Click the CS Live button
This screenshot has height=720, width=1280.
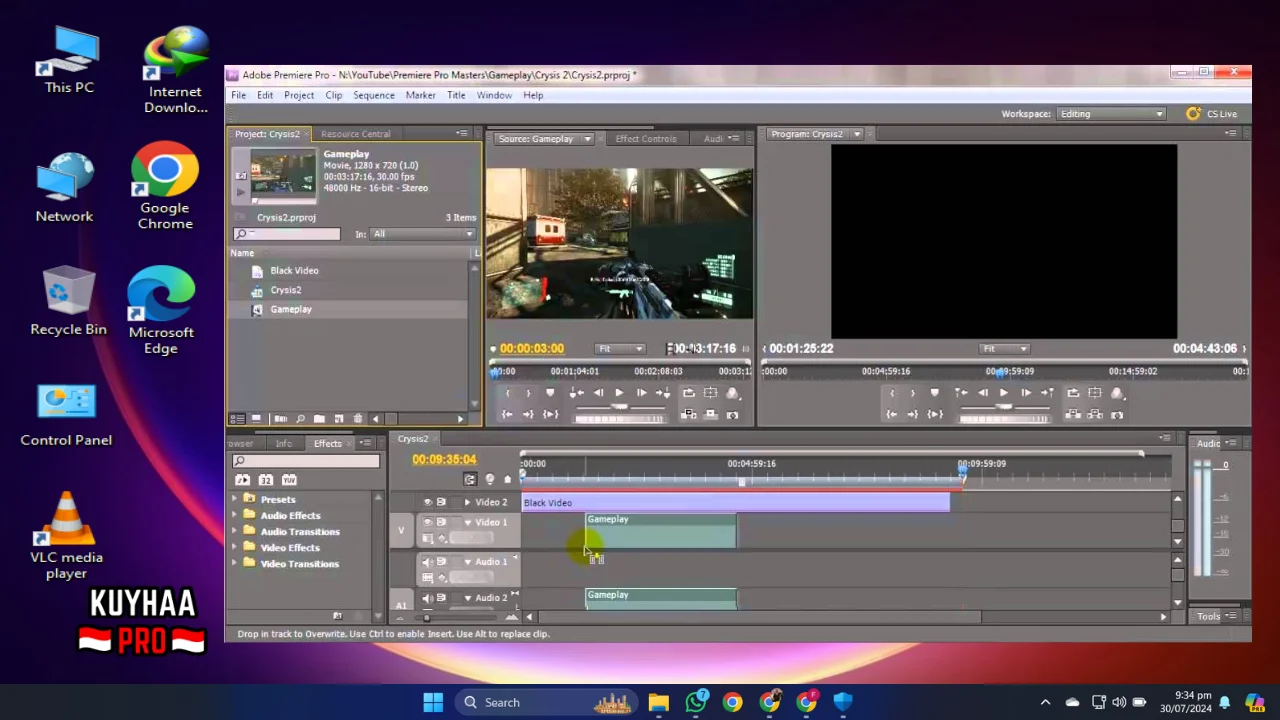pyautogui.click(x=1212, y=114)
